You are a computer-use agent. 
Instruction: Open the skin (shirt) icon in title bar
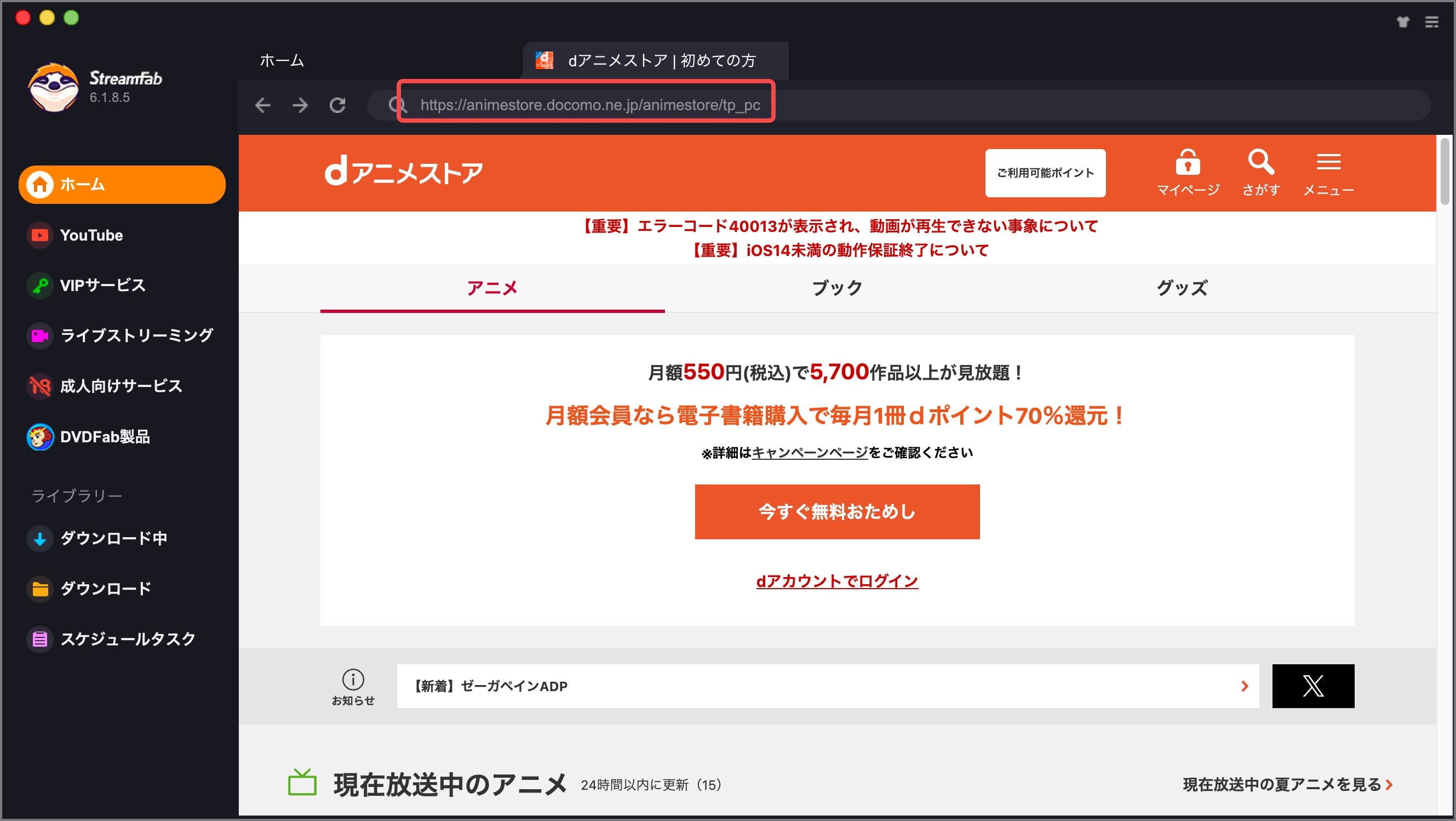1403,22
